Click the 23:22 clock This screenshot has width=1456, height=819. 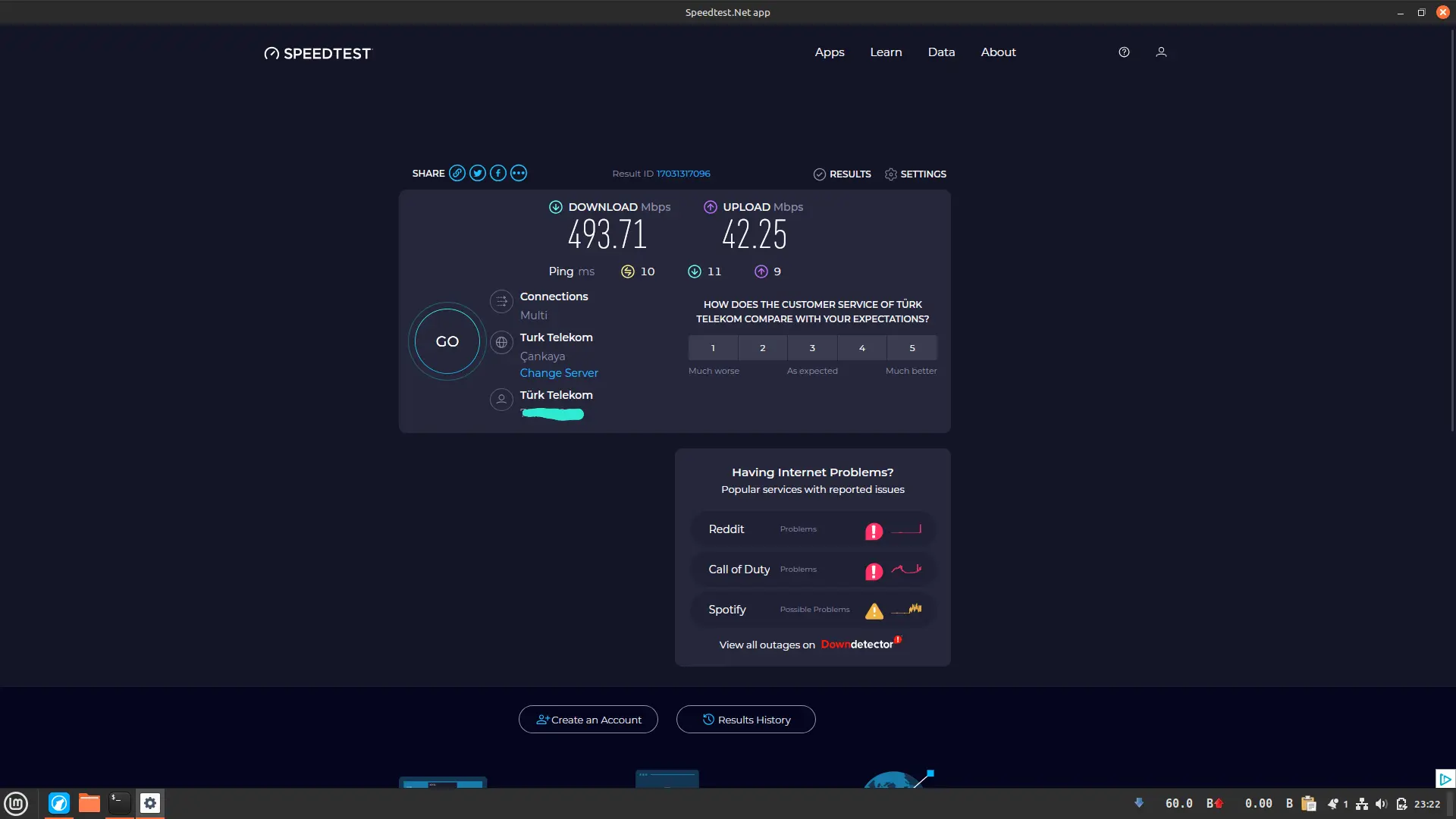[1427, 804]
